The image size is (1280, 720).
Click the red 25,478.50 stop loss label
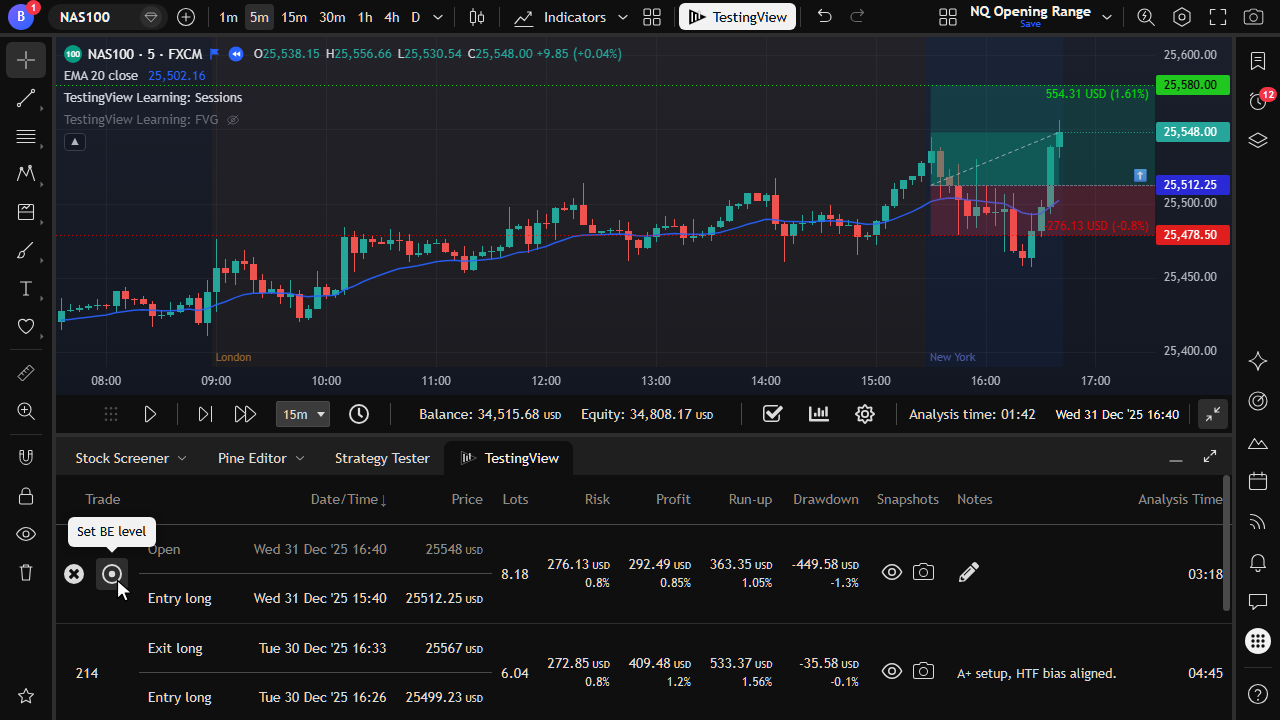click(x=1190, y=234)
